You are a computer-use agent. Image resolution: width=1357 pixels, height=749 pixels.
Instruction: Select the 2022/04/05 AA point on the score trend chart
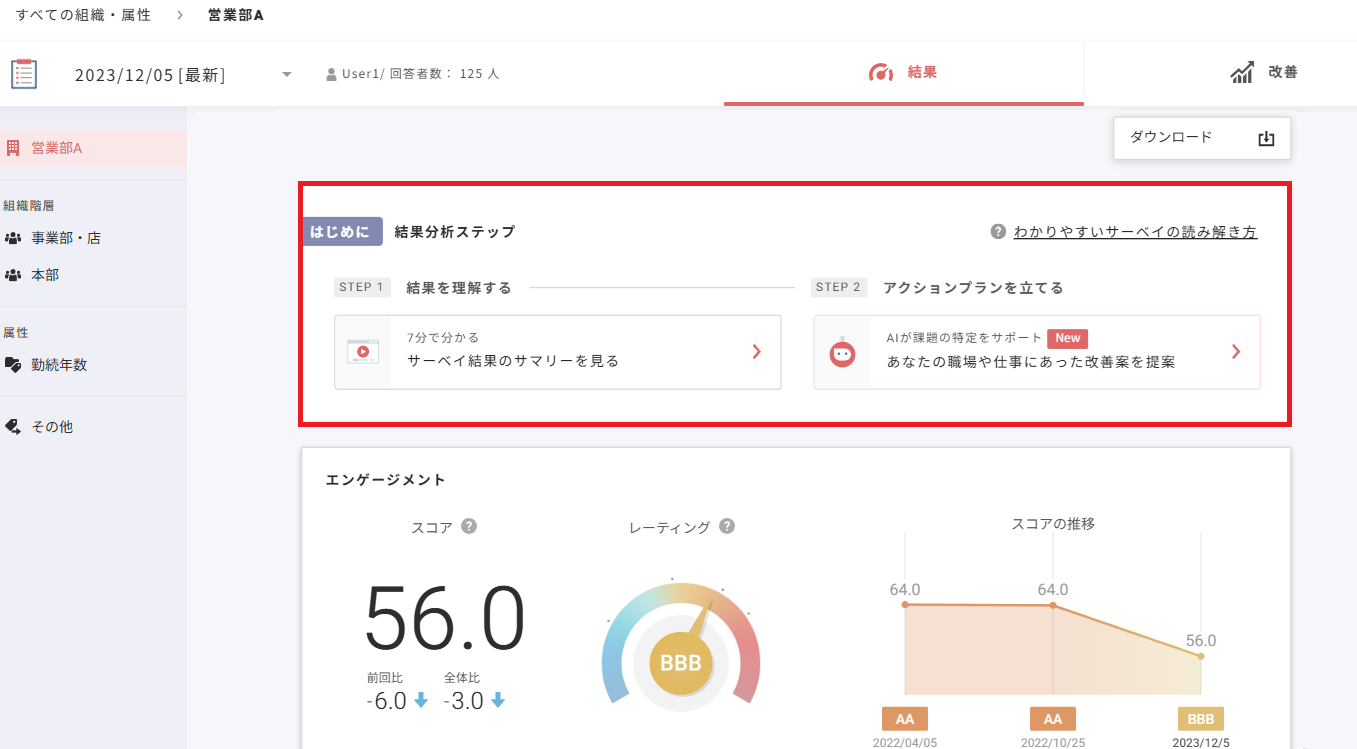coord(904,604)
